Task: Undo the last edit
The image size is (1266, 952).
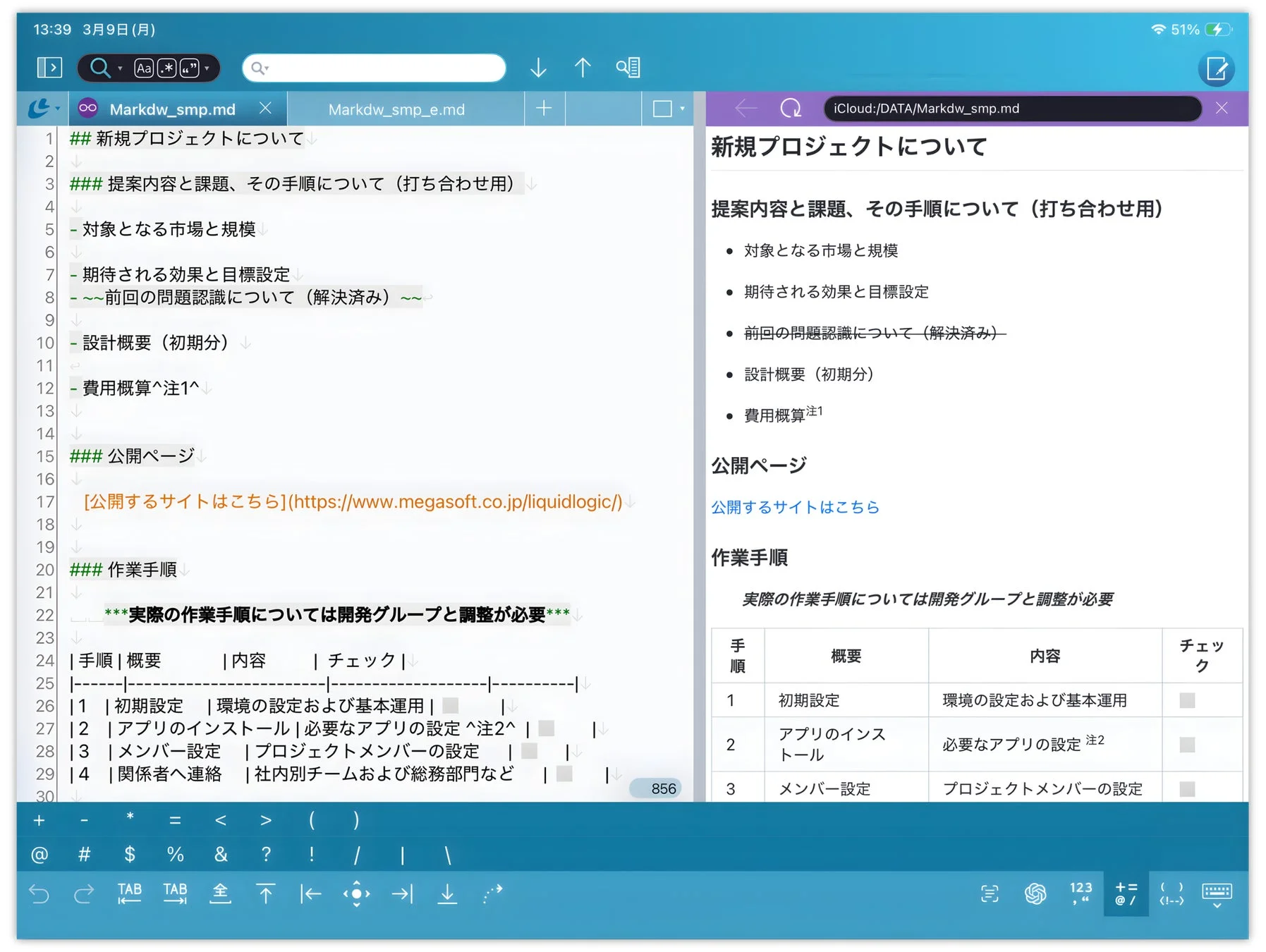Action: click(40, 893)
